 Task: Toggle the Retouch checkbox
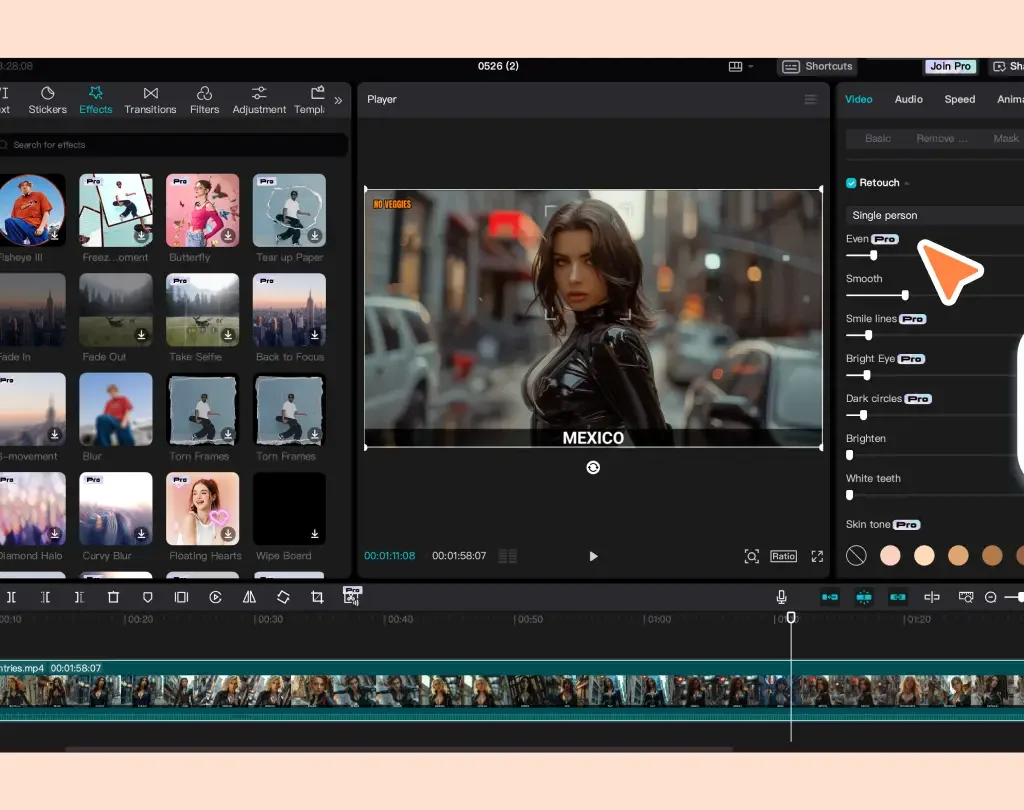[x=851, y=183]
